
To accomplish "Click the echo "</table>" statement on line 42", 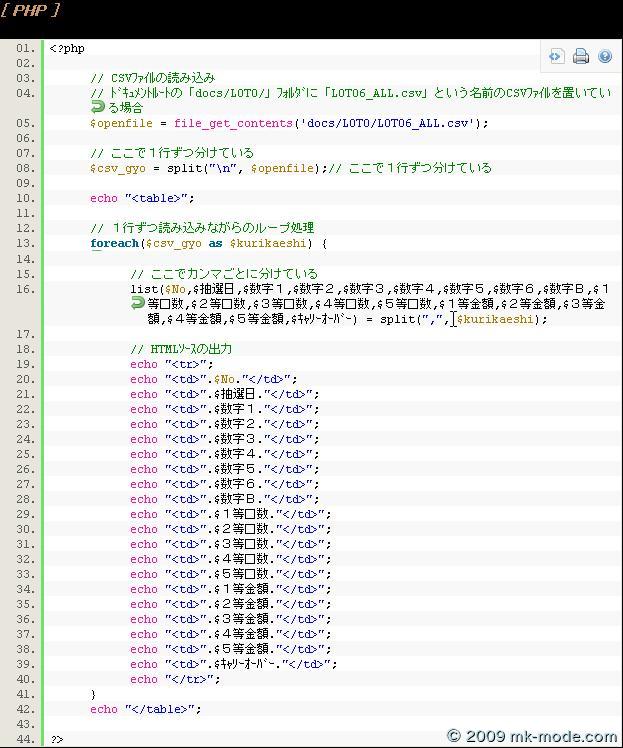I will click(x=145, y=709).
